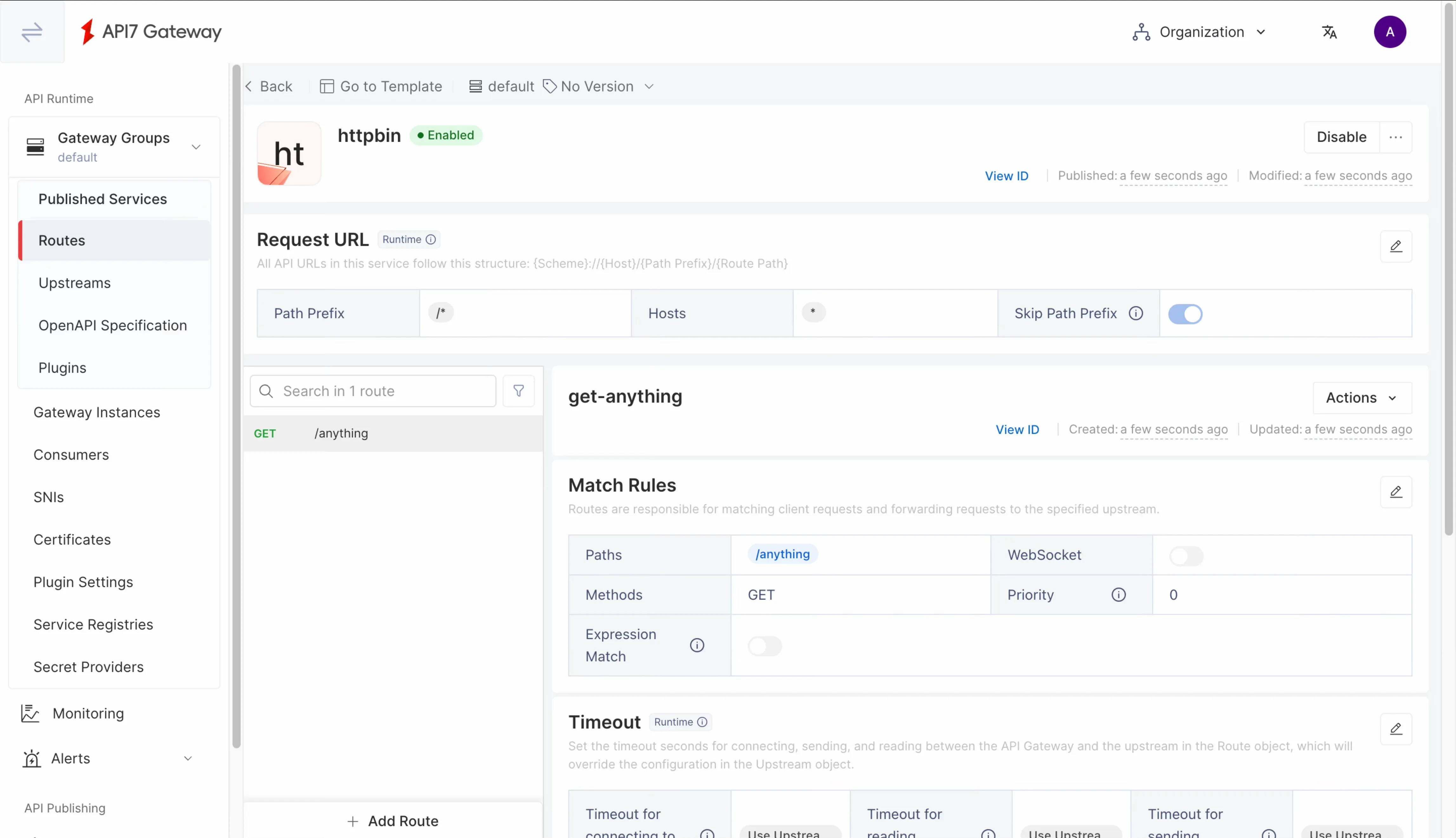Click the Search in 1 route field
Viewport: 1456px width, 838px height.
[380, 391]
